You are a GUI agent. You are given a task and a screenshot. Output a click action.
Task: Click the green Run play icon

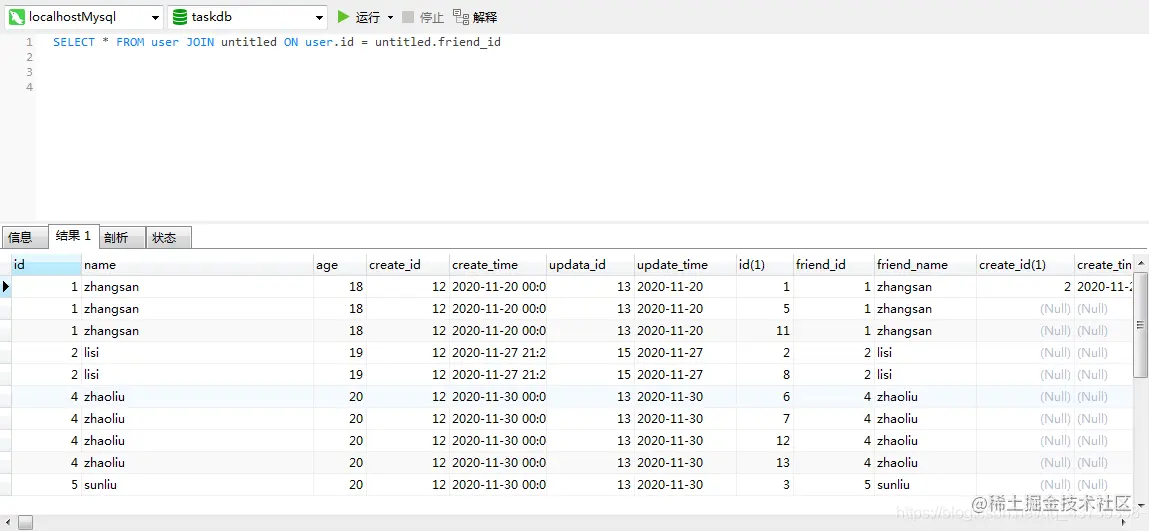(x=343, y=16)
